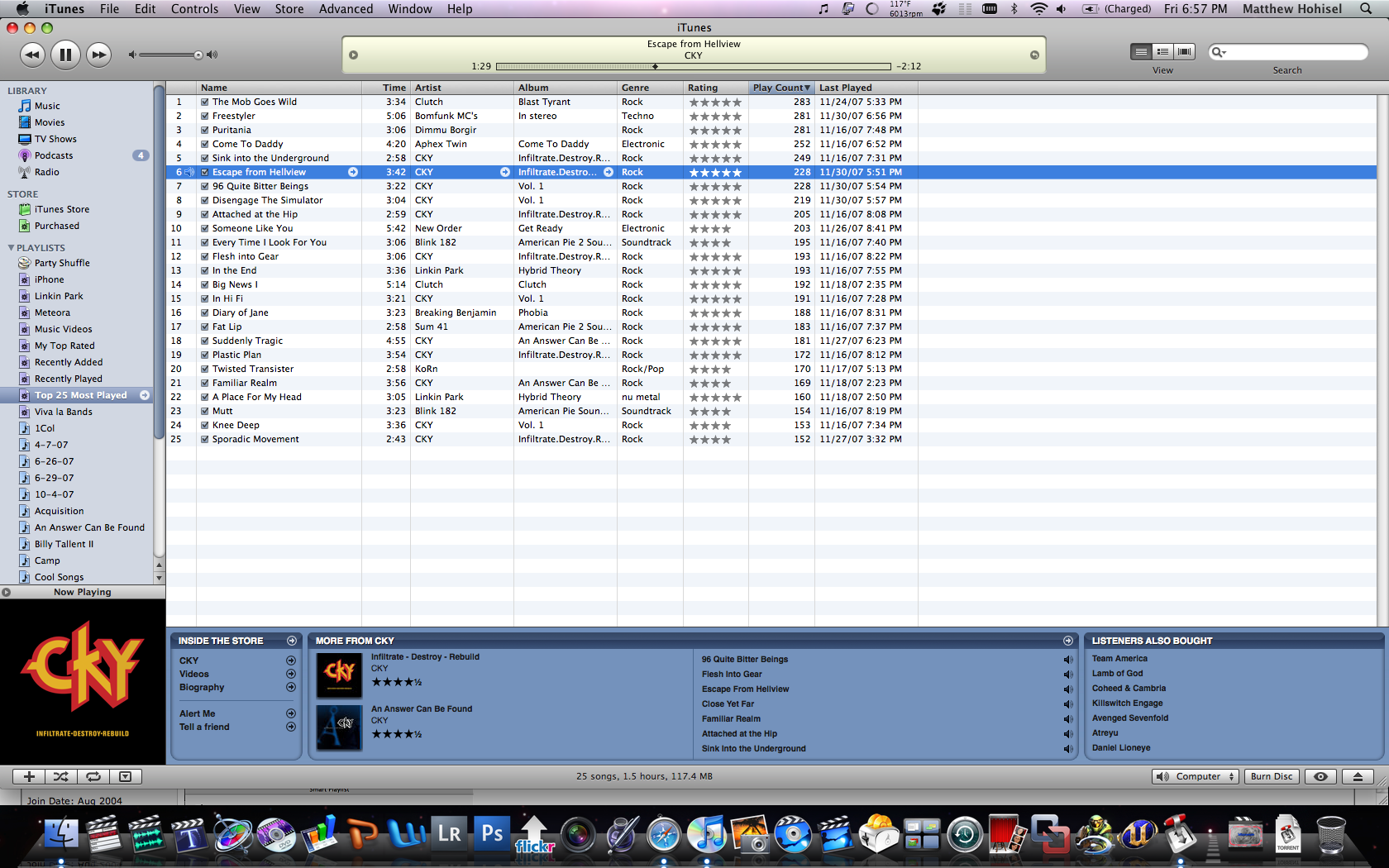Image resolution: width=1389 pixels, height=868 pixels.
Task: Open Radio in sidebar
Action: pyautogui.click(x=46, y=172)
